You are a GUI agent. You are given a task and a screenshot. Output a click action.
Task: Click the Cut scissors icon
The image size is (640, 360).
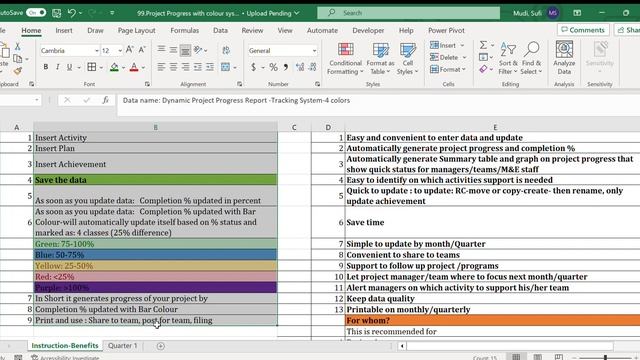click(x=17, y=46)
